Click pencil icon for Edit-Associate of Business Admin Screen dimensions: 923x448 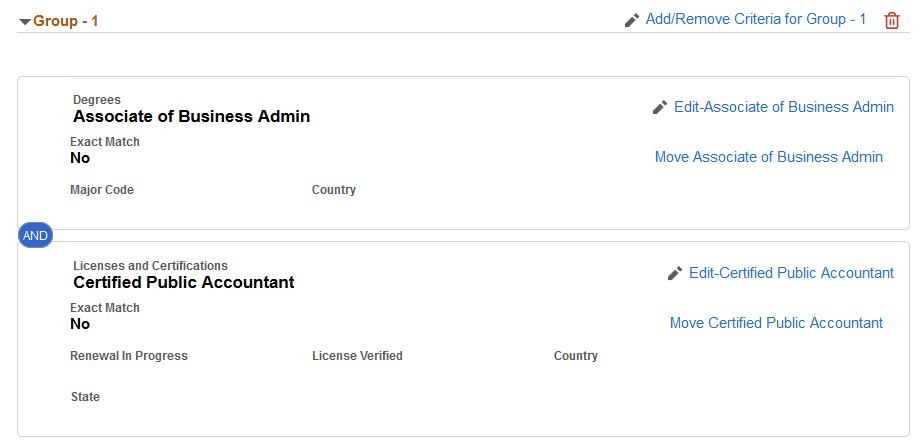(x=660, y=107)
